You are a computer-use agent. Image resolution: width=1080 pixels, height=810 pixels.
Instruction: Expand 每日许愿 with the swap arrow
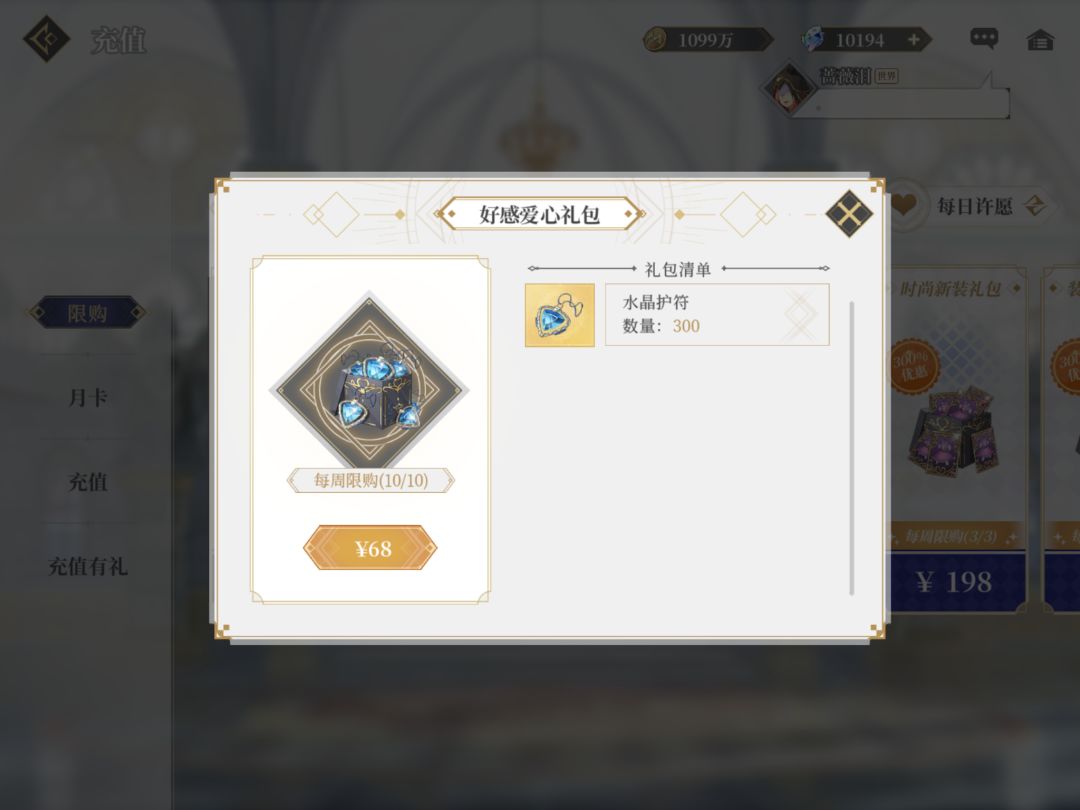click(1035, 205)
